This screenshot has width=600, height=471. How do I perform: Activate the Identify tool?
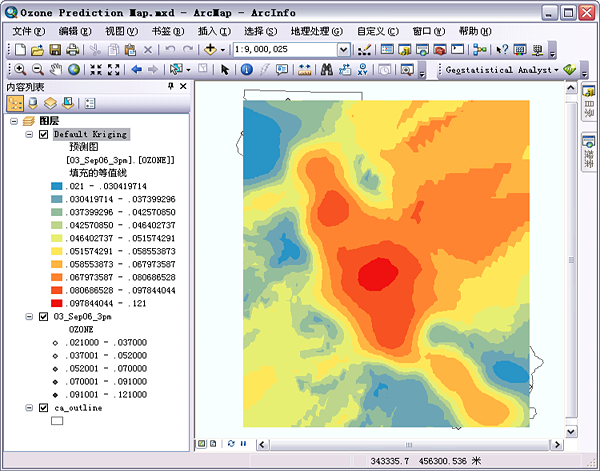point(246,69)
